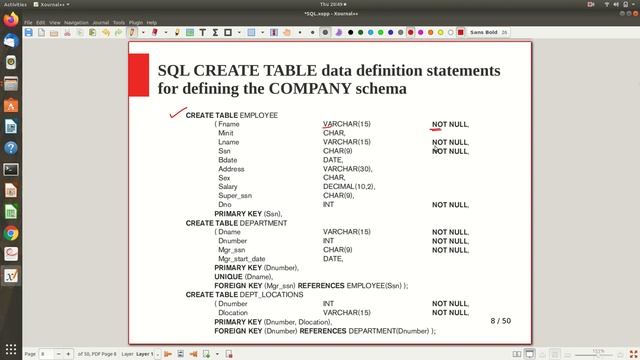
Task: Pick the light blue color swatch
Action: tap(371, 32)
